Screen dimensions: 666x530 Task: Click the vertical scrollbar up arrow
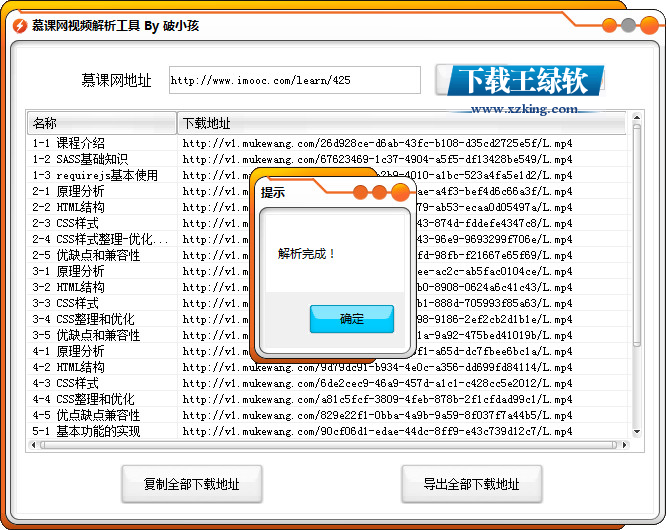coord(636,117)
